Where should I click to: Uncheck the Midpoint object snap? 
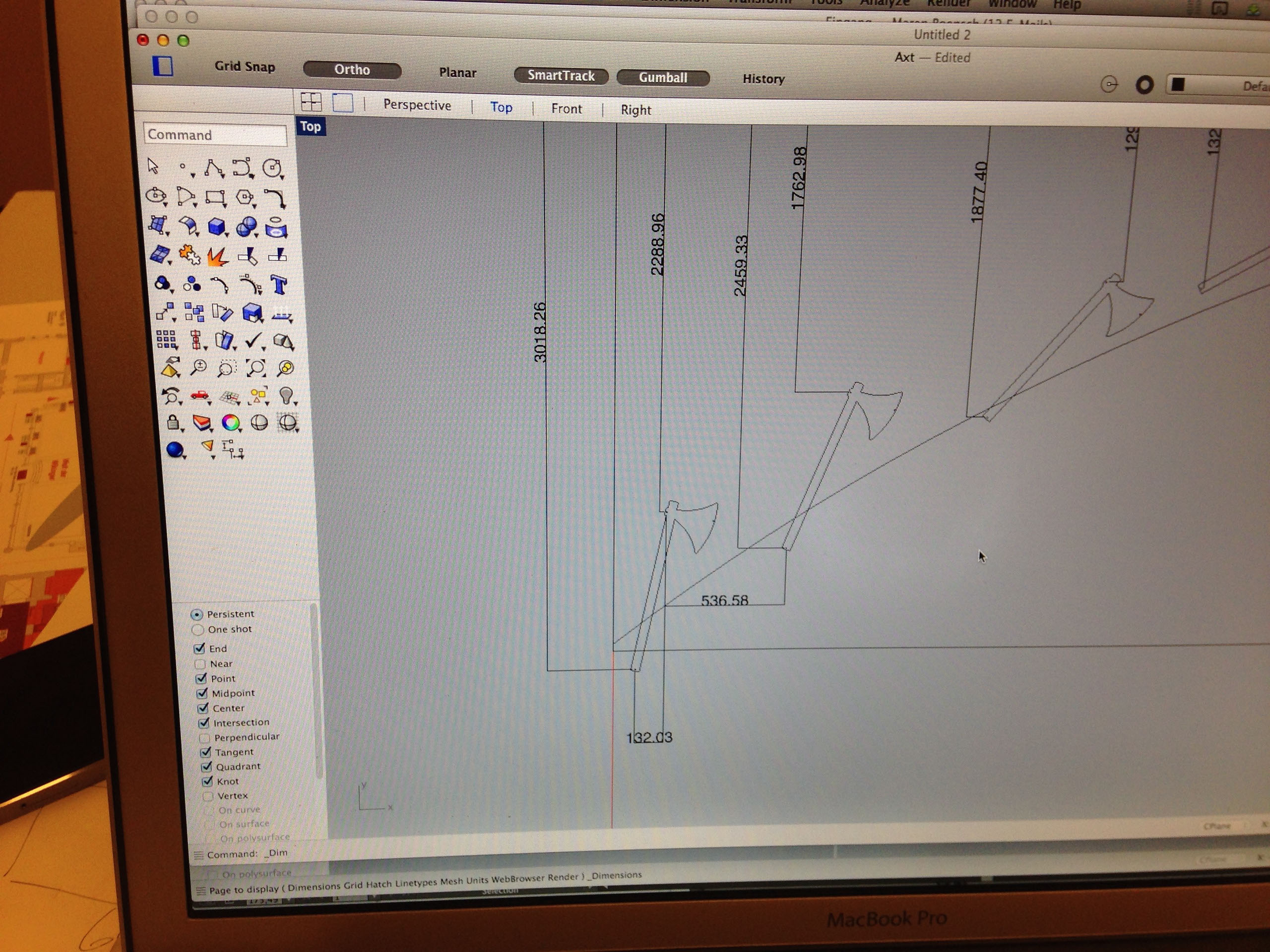click(202, 693)
